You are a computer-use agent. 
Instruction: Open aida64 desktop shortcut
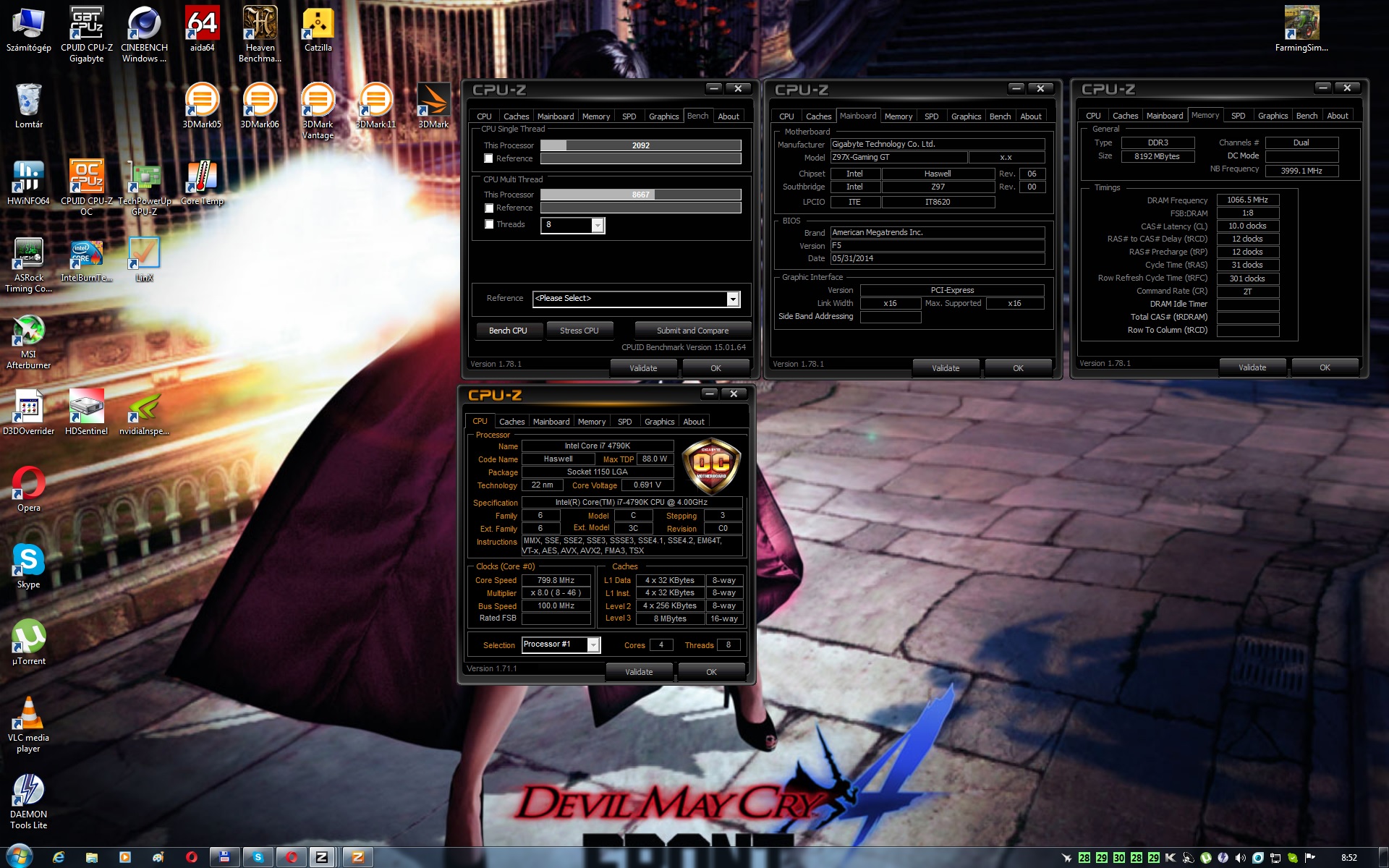(x=202, y=29)
